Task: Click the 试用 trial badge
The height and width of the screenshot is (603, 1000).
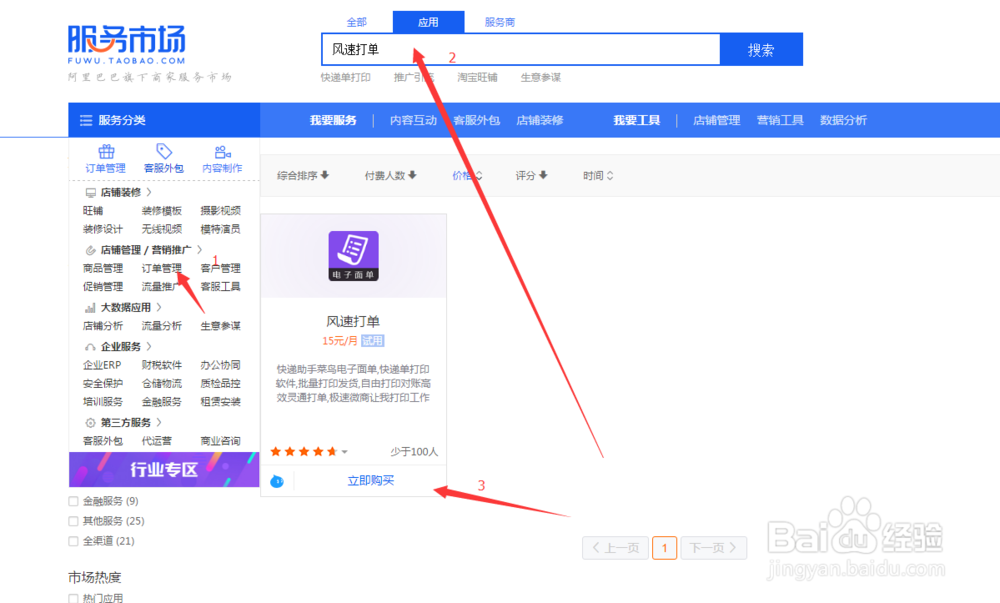Action: 372,341
